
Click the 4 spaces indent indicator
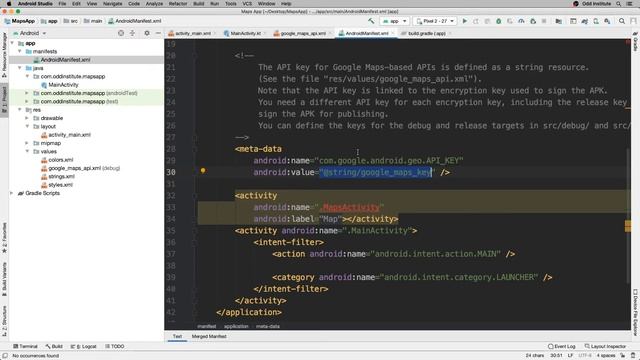click(606, 356)
